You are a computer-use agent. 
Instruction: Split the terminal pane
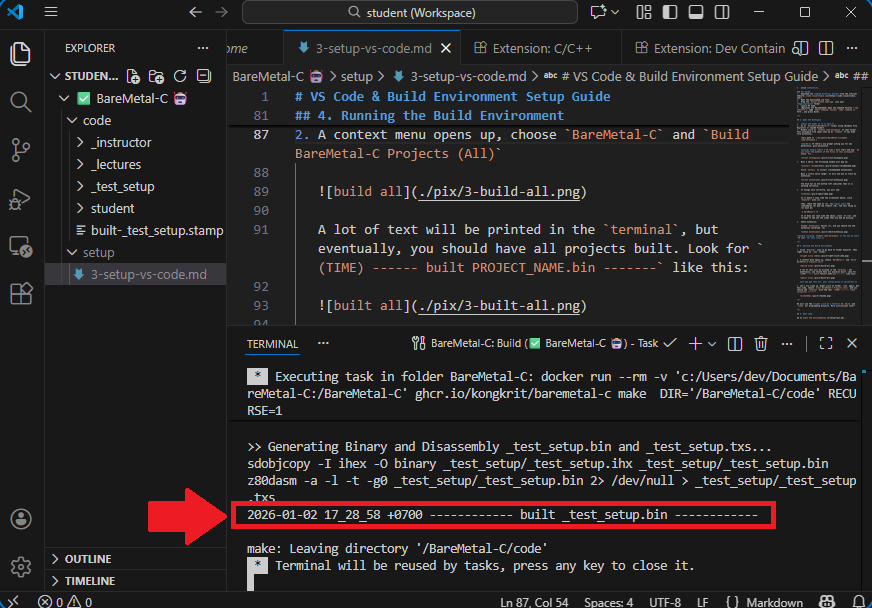coord(735,343)
